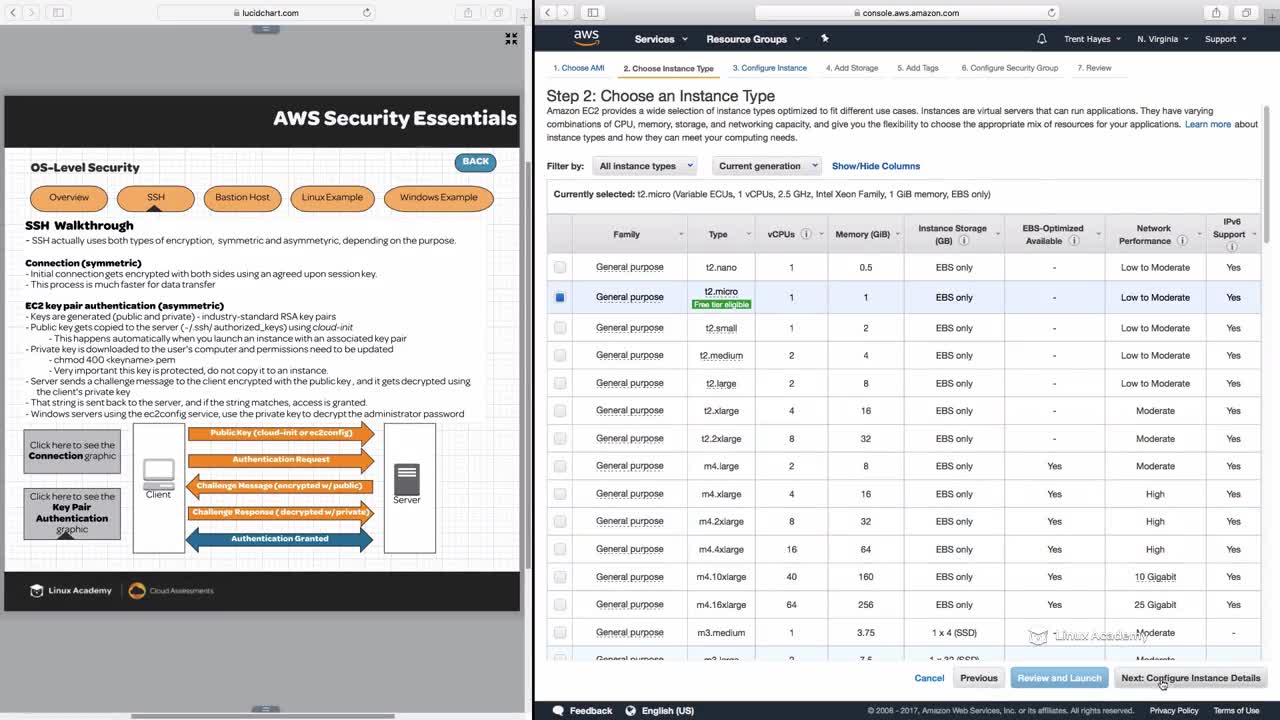The width and height of the screenshot is (1280, 720).
Task: Show info for Network Performance column
Action: pos(1182,241)
